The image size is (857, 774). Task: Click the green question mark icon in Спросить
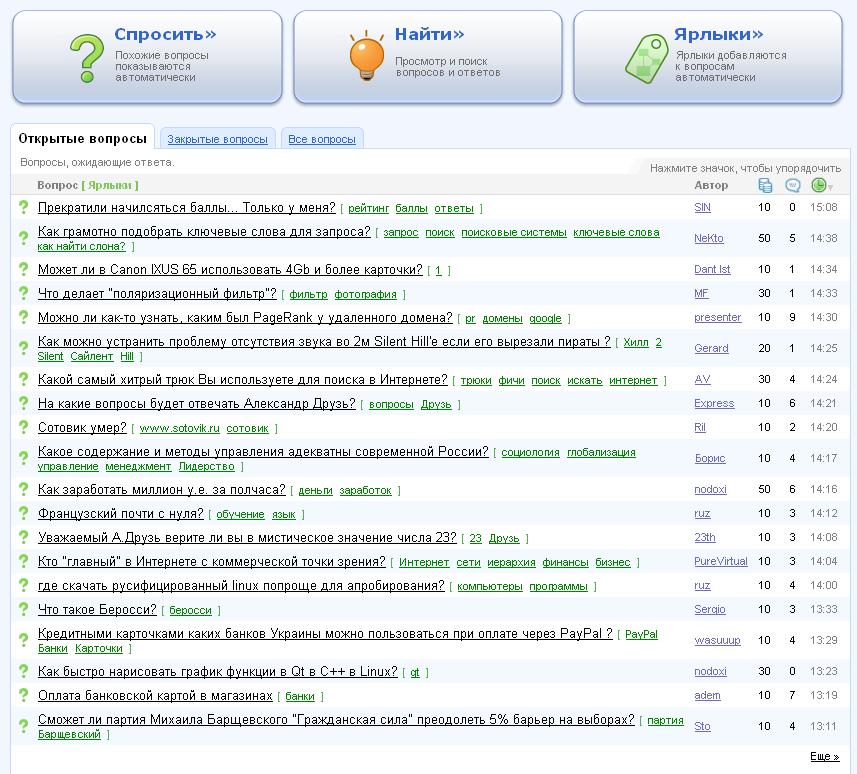[x=86, y=56]
